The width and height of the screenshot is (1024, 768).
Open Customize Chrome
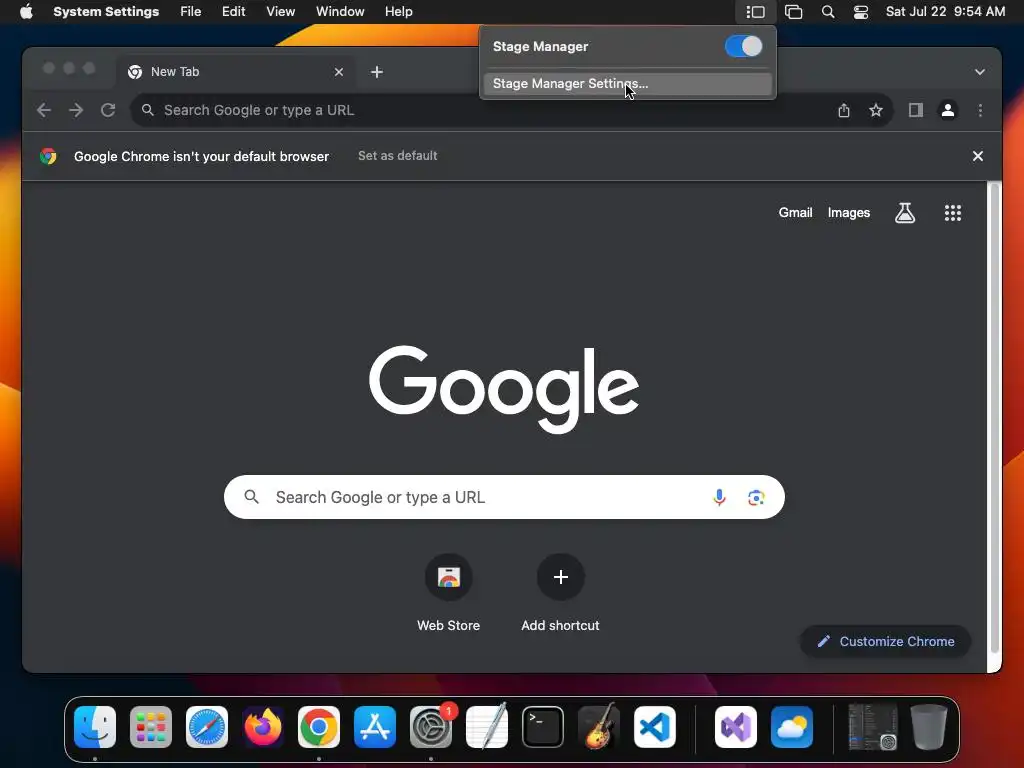pyautogui.click(x=886, y=642)
